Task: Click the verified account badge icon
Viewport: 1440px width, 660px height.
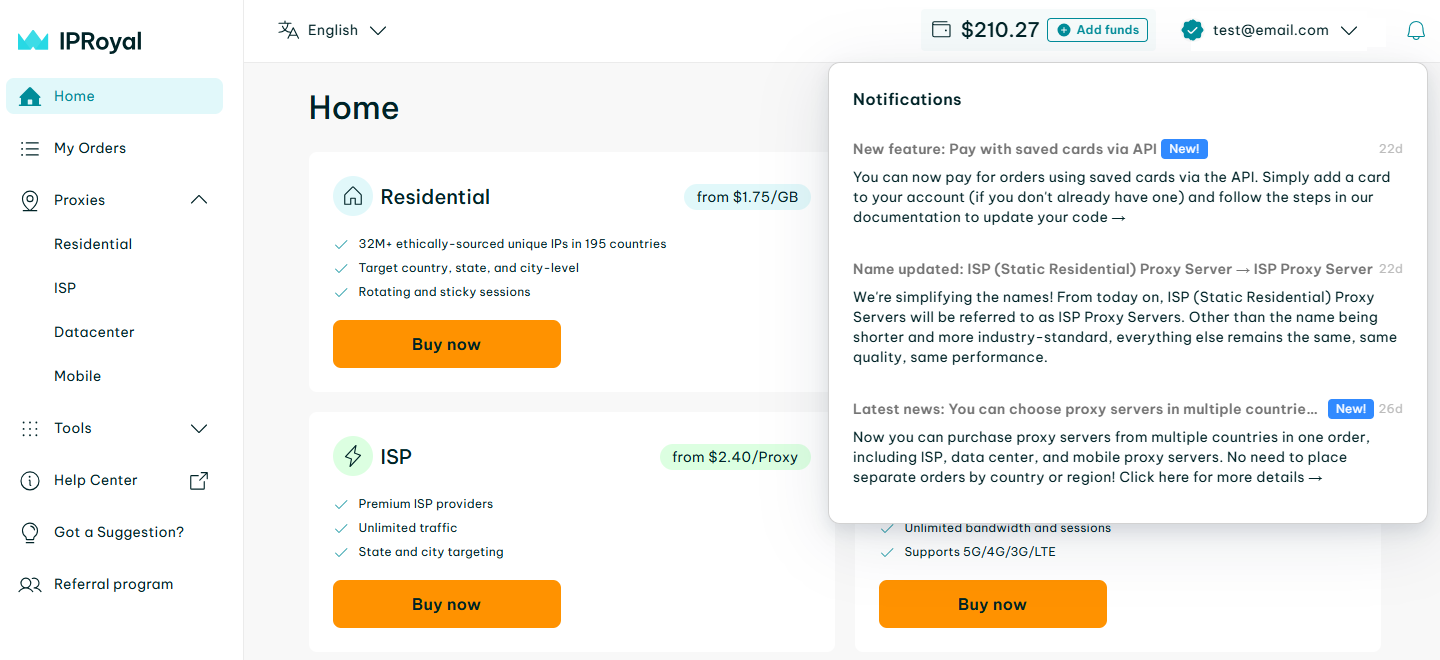Action: (x=1191, y=30)
